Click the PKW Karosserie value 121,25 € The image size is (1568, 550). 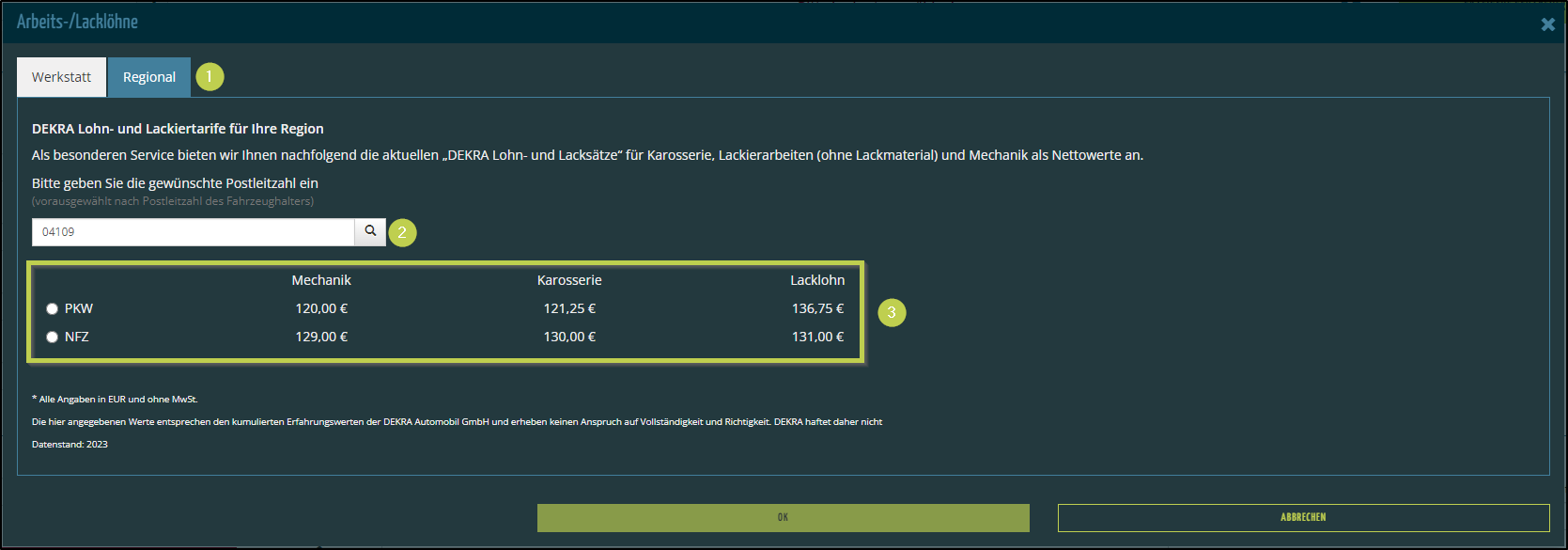point(569,308)
